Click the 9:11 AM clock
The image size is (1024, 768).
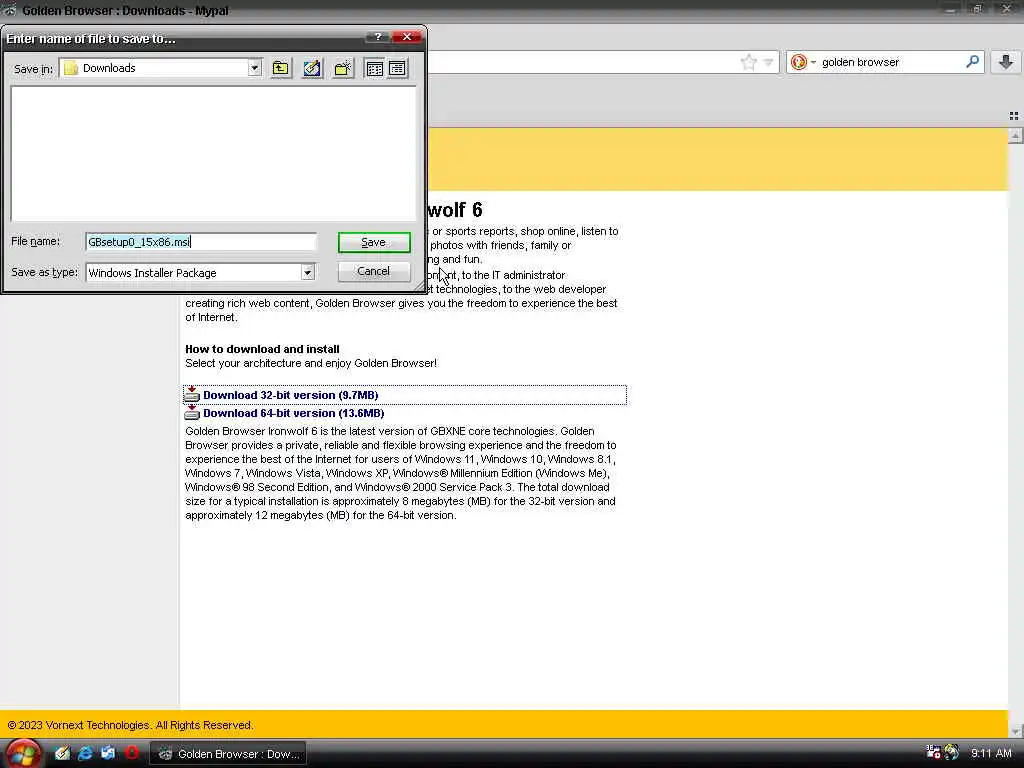[x=991, y=754]
